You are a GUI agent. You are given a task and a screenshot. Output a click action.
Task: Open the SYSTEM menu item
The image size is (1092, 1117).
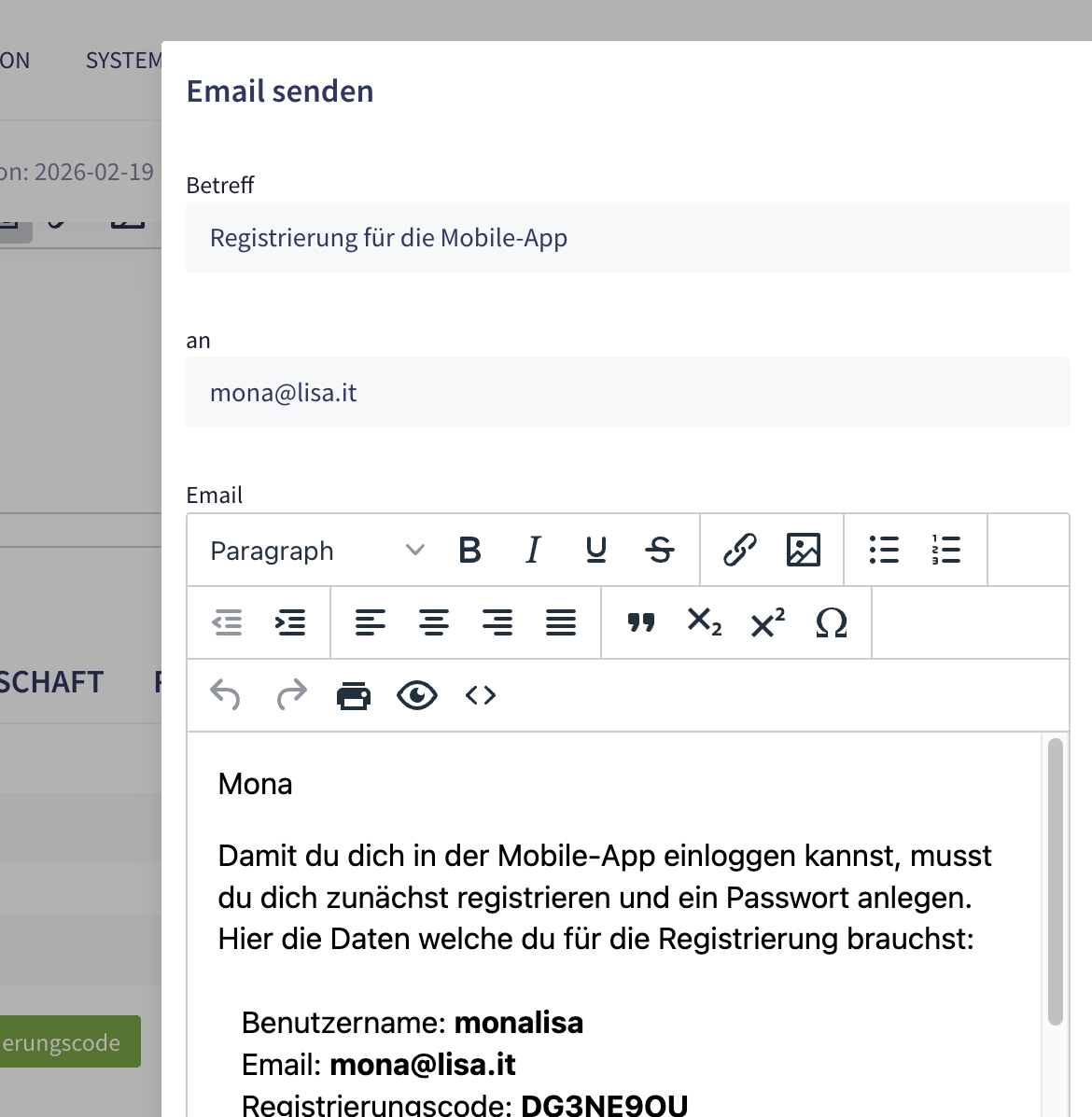pos(122,60)
